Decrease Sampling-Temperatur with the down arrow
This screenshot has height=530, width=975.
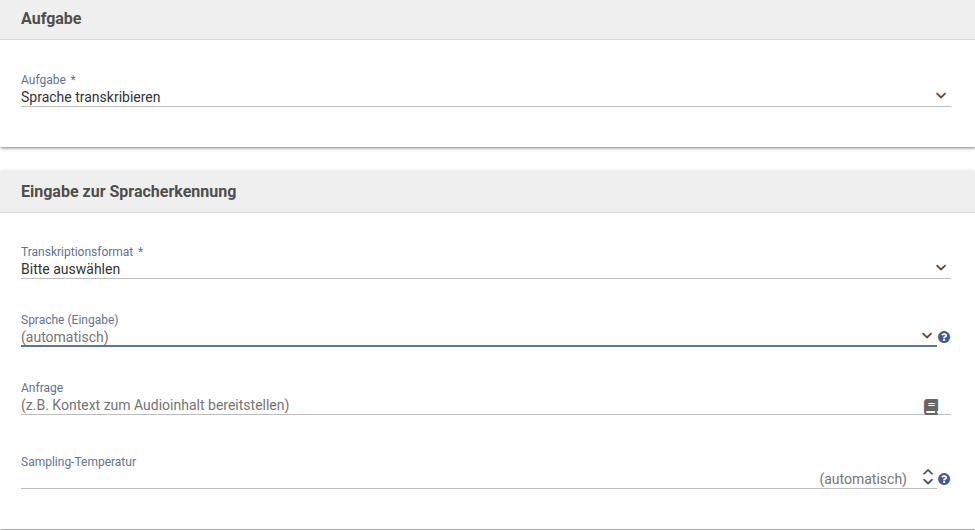point(928,484)
